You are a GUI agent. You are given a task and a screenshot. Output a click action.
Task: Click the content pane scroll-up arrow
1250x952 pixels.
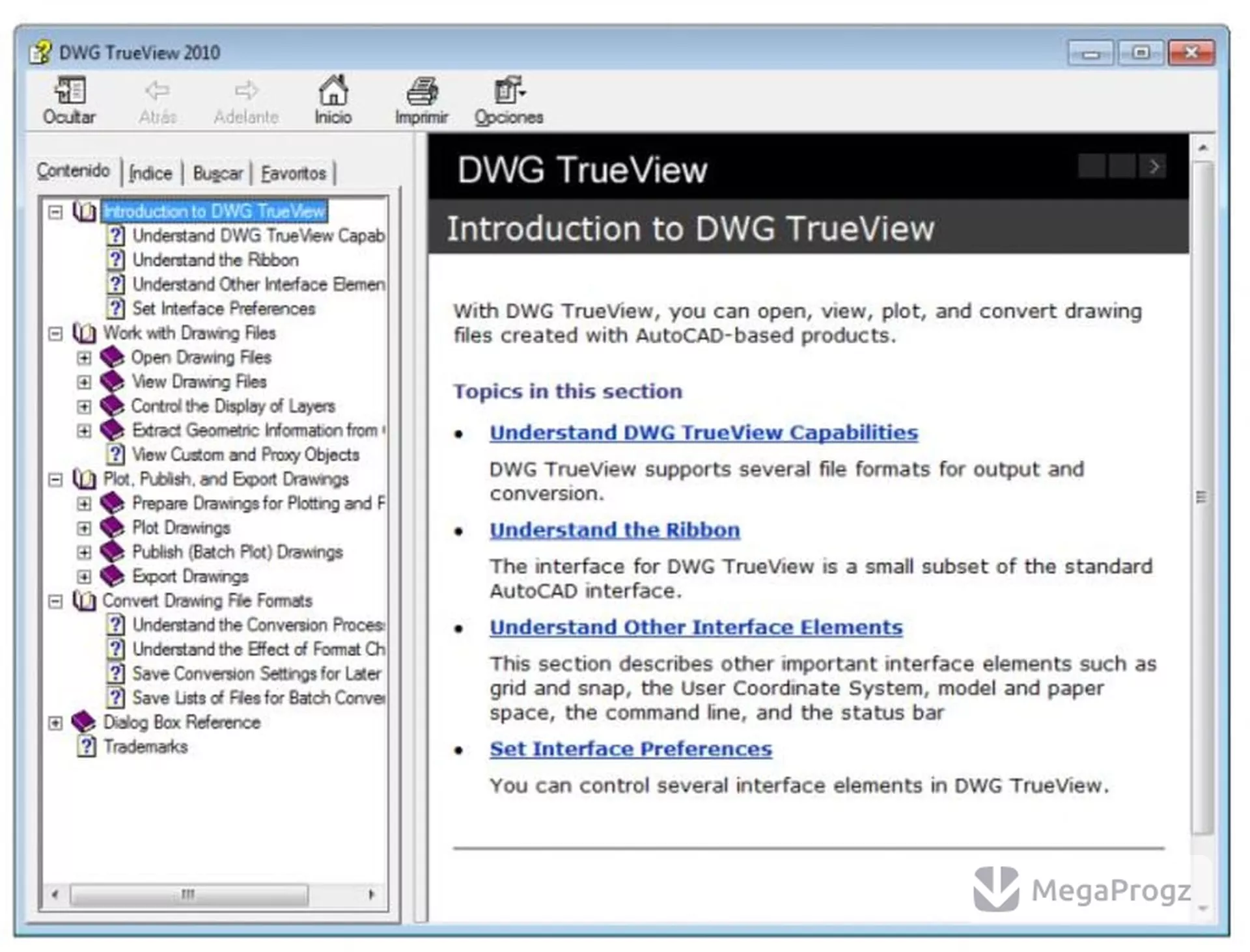click(x=1202, y=148)
